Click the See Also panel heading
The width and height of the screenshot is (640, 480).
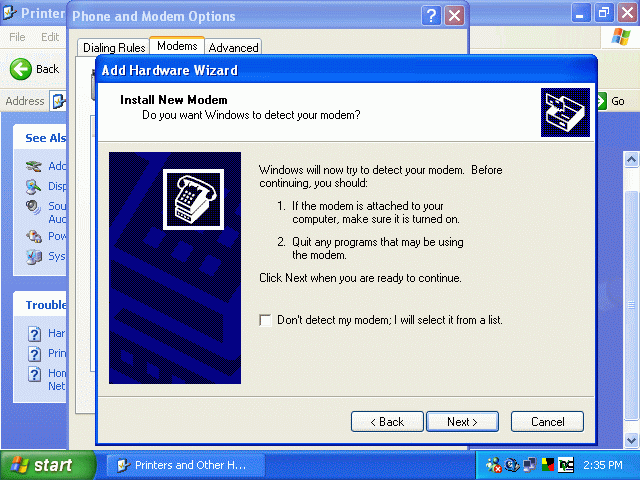click(x=46, y=138)
